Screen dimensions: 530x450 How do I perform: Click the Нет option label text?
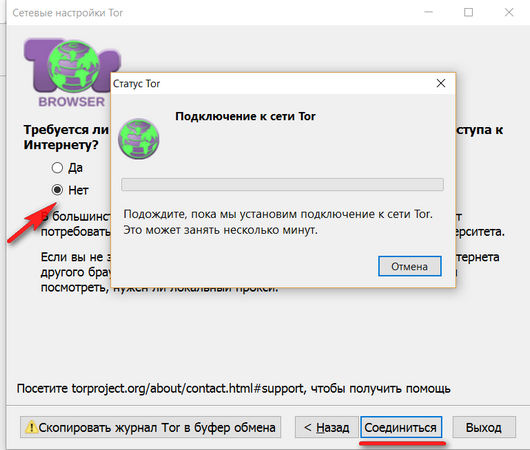[78, 190]
